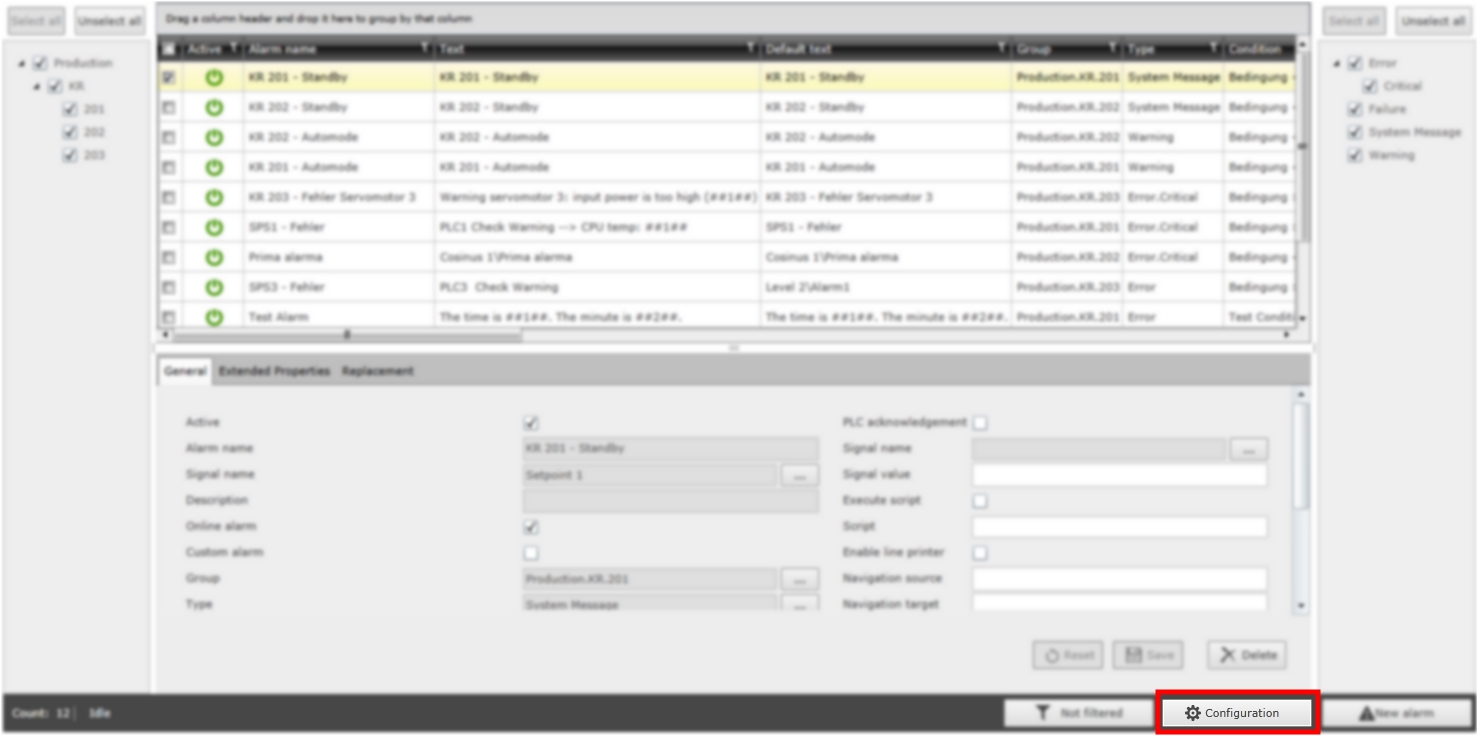
Task: Click the alarm grid horizontal scrollbar thumb
Action: (x=345, y=336)
